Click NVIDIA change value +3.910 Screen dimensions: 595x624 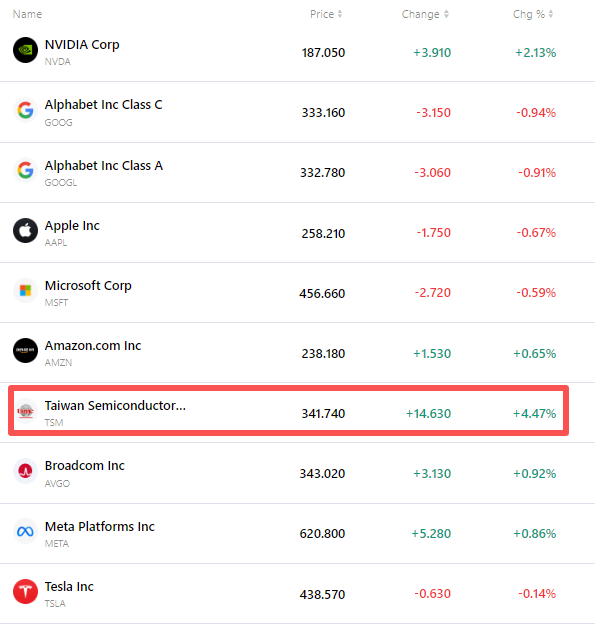point(432,53)
